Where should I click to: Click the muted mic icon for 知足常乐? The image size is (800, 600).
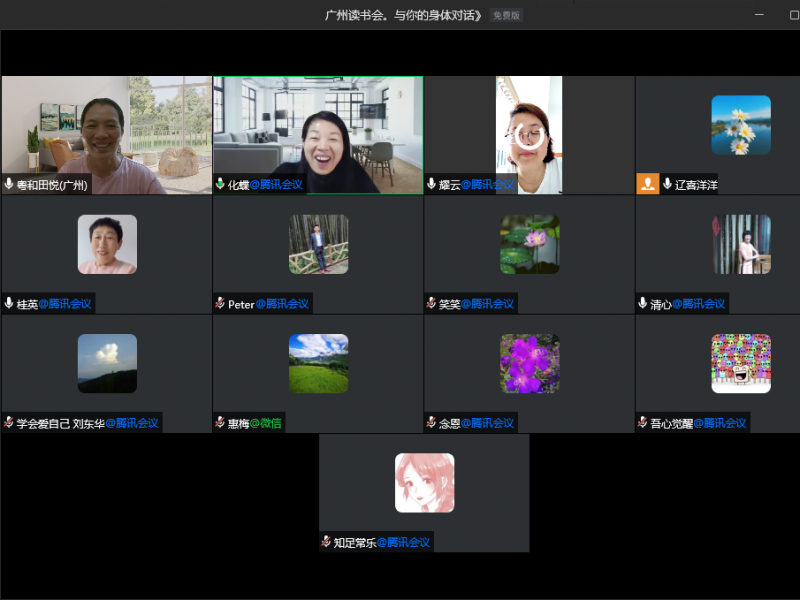[x=326, y=542]
